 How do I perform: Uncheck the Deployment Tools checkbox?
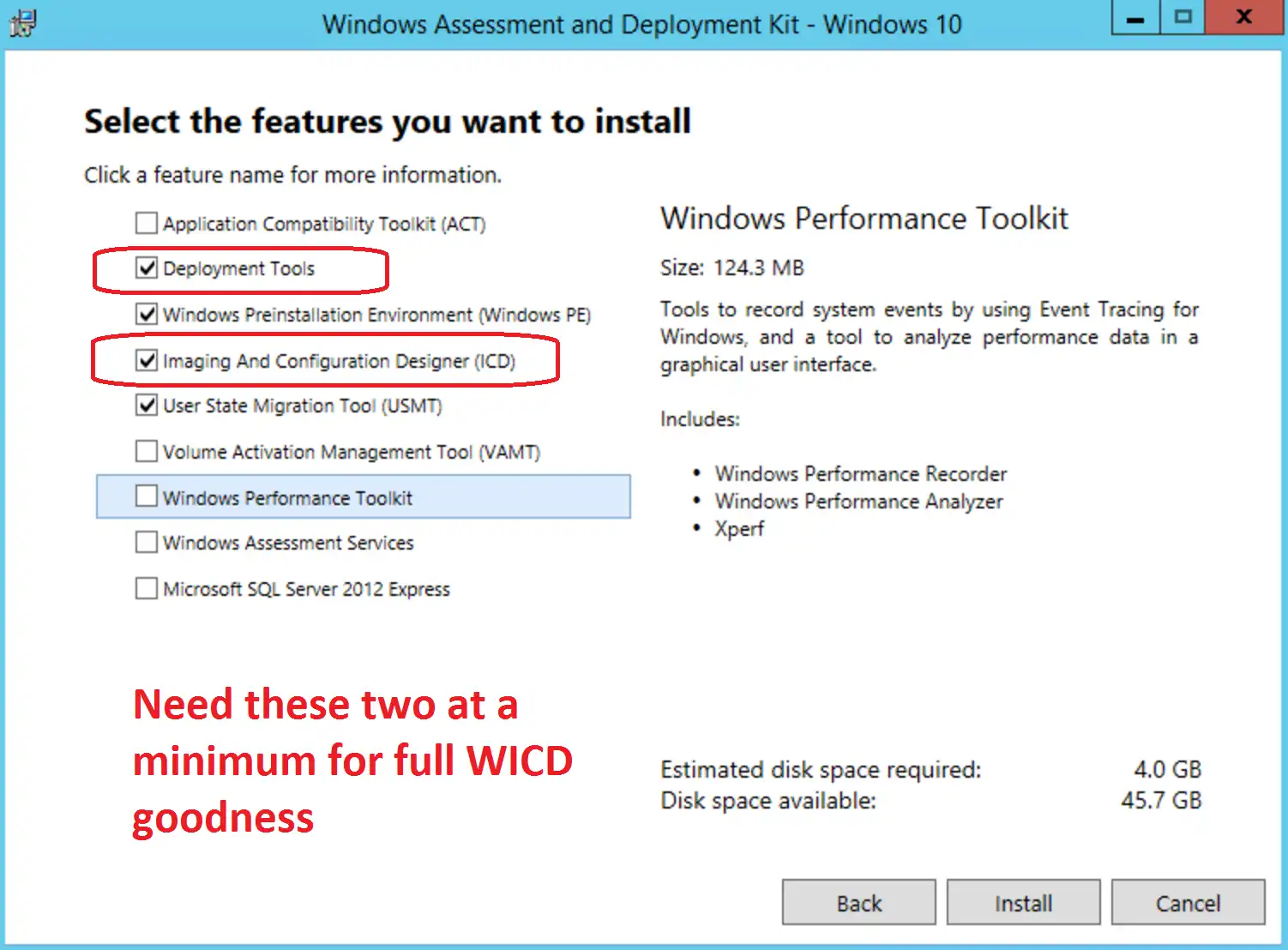tap(147, 268)
